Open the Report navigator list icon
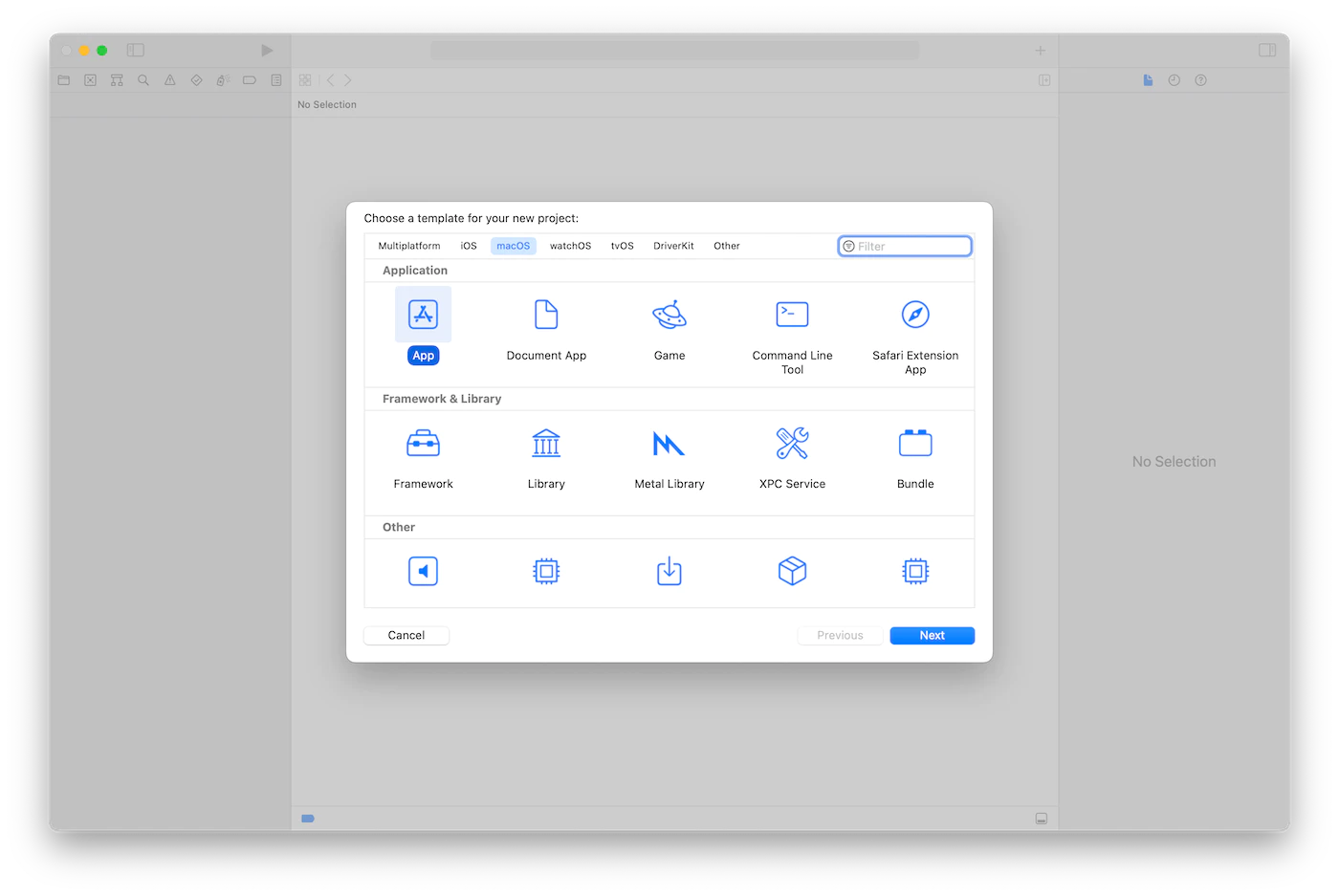Image resolution: width=1339 pixels, height=896 pixels. tap(276, 80)
